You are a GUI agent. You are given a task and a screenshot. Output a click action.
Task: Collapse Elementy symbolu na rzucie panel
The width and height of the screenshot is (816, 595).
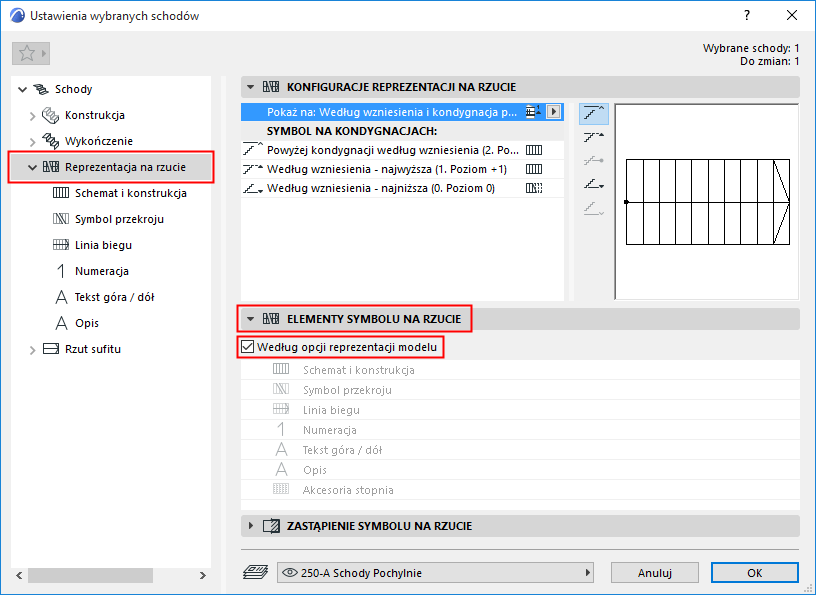(x=250, y=319)
